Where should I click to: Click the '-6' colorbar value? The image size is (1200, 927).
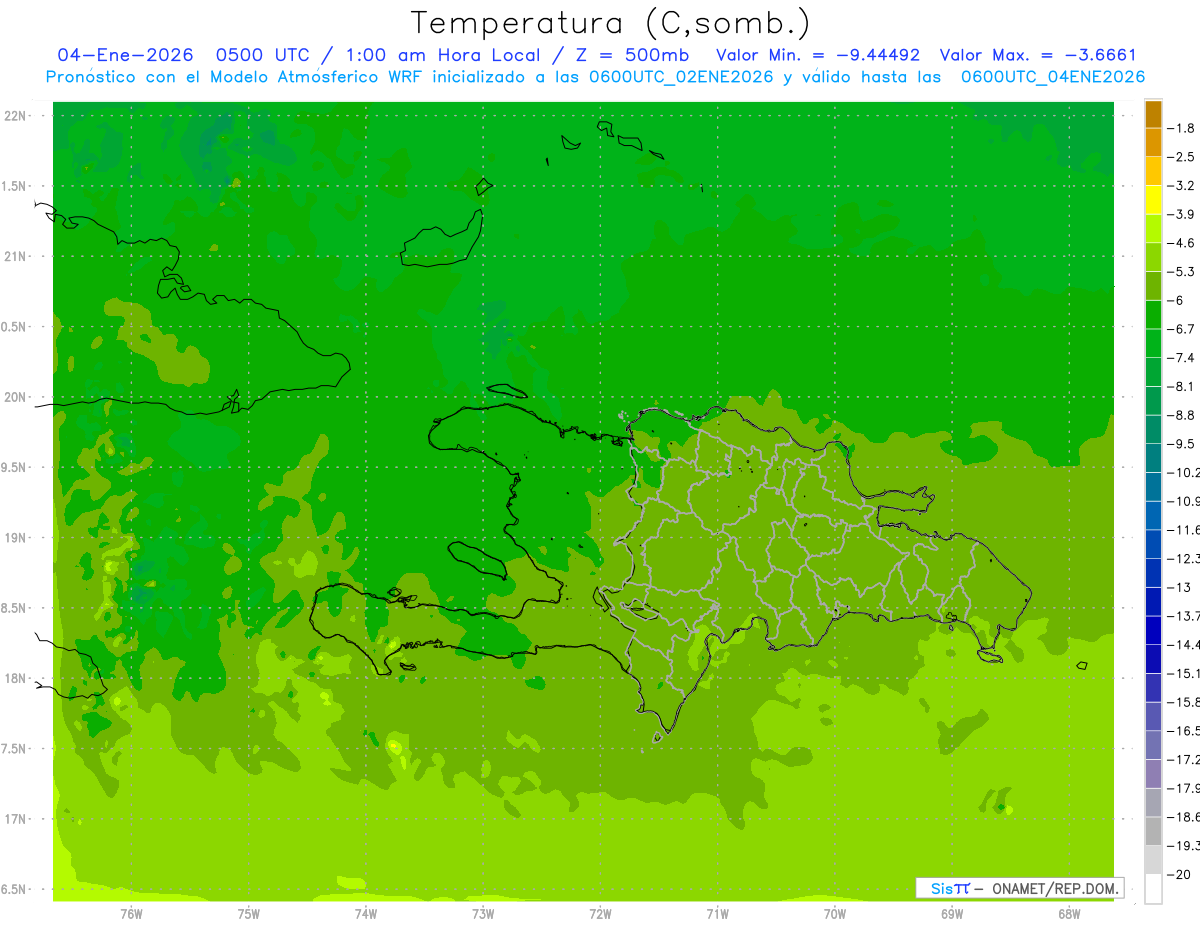click(1176, 300)
